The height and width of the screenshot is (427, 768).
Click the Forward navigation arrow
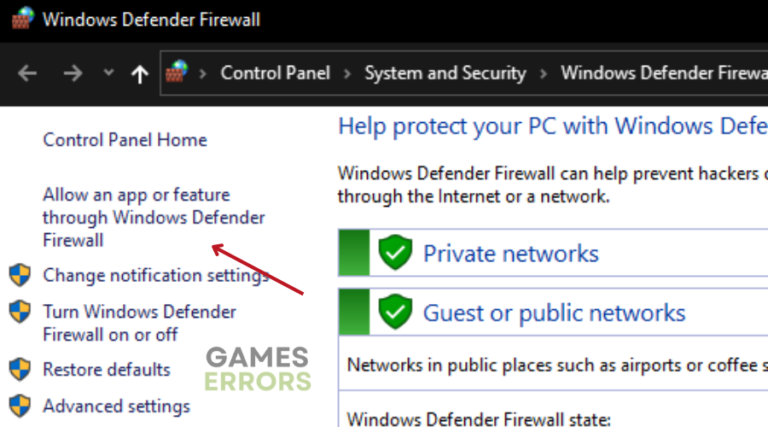[71, 73]
